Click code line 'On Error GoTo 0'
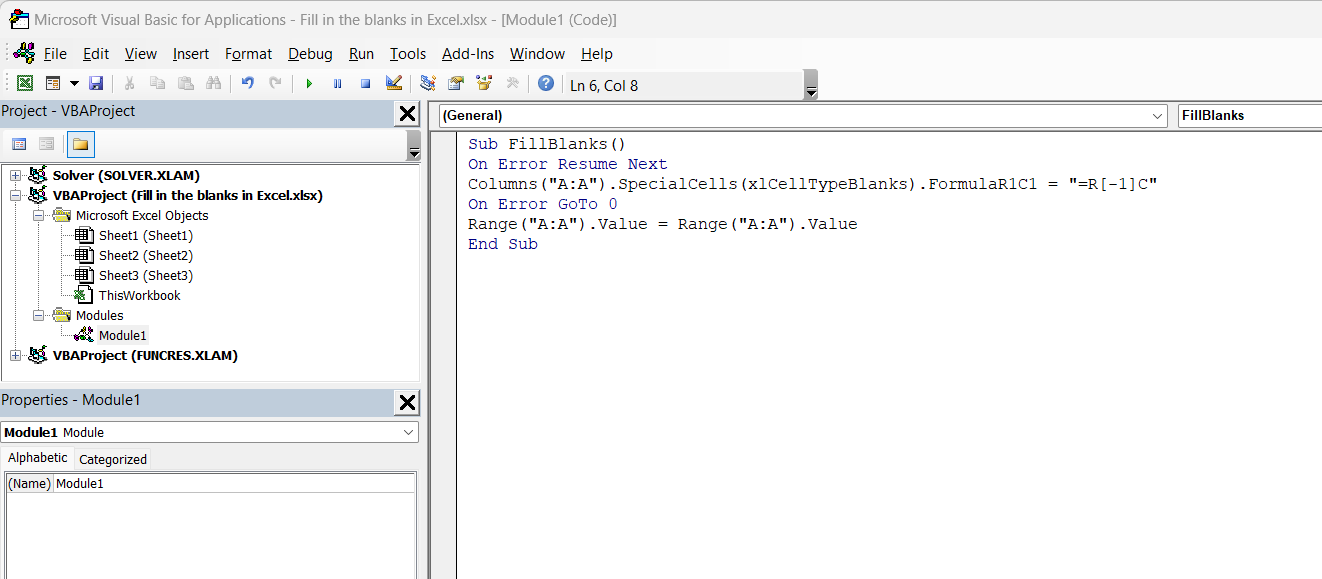The image size is (1322, 579). [543, 204]
